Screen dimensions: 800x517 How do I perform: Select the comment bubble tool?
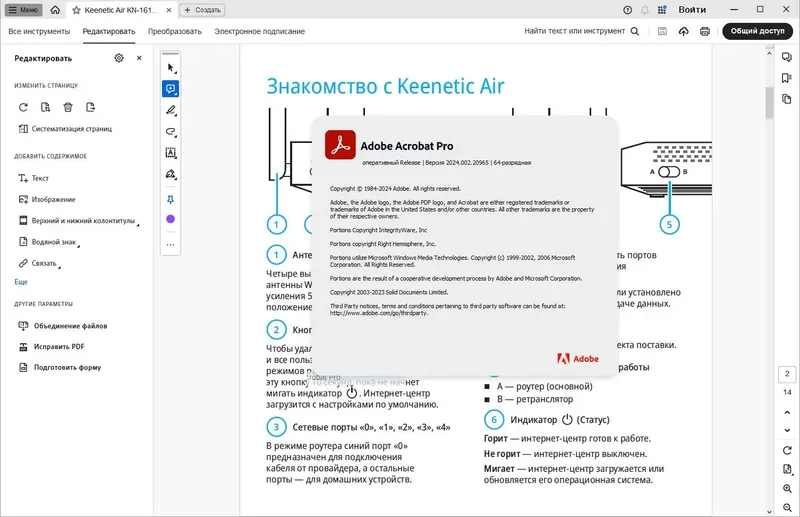point(170,89)
